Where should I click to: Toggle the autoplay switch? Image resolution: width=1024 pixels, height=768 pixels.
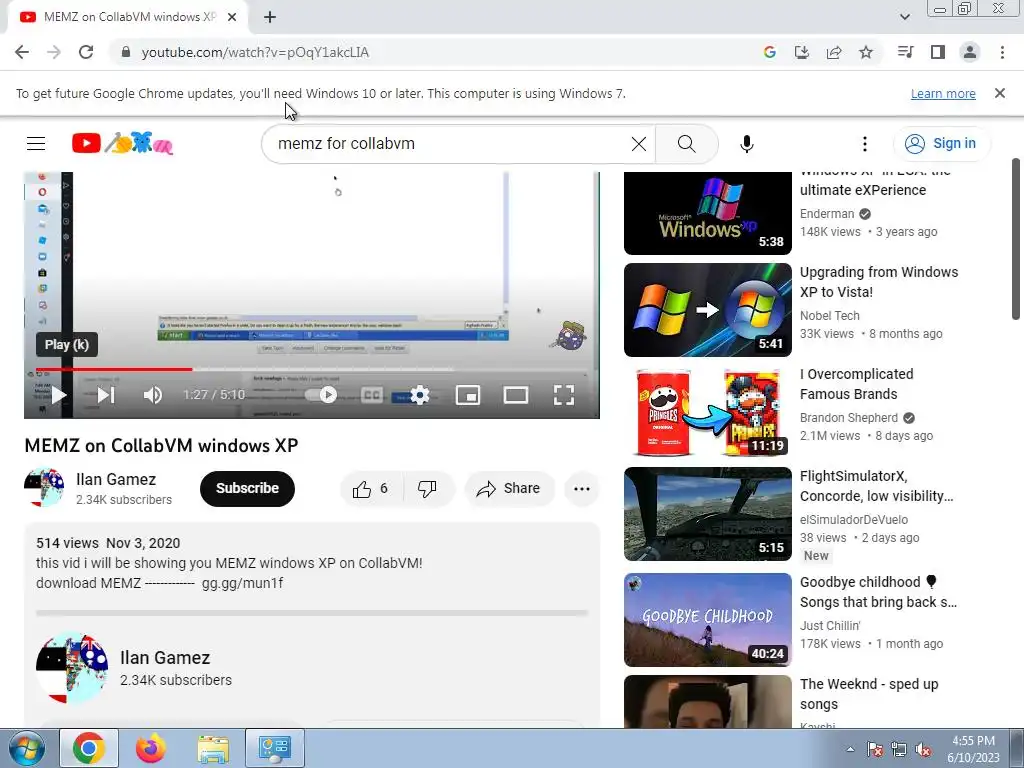[321, 395]
